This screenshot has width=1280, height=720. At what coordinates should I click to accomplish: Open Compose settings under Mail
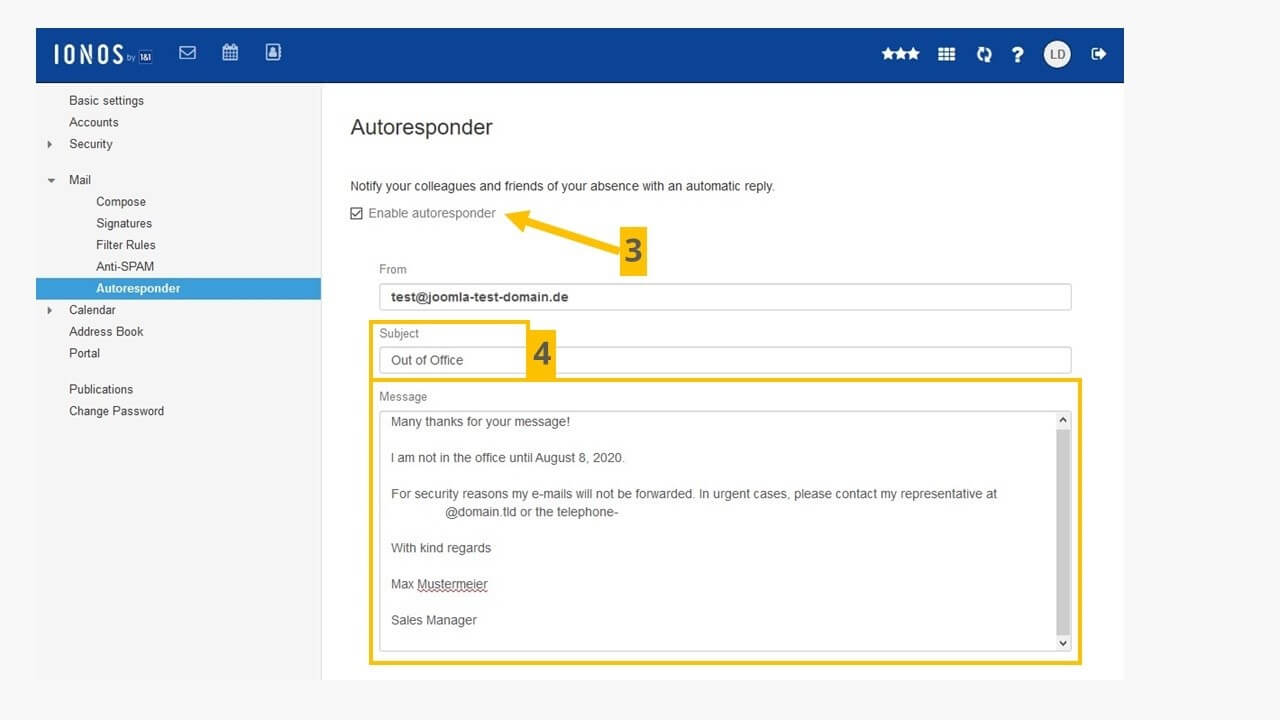point(121,202)
